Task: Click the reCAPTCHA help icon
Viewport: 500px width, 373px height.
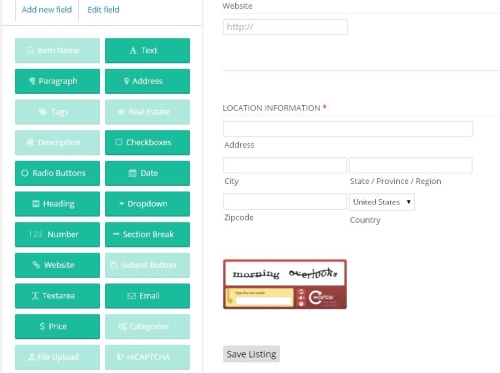Action: pyautogui.click(x=301, y=304)
